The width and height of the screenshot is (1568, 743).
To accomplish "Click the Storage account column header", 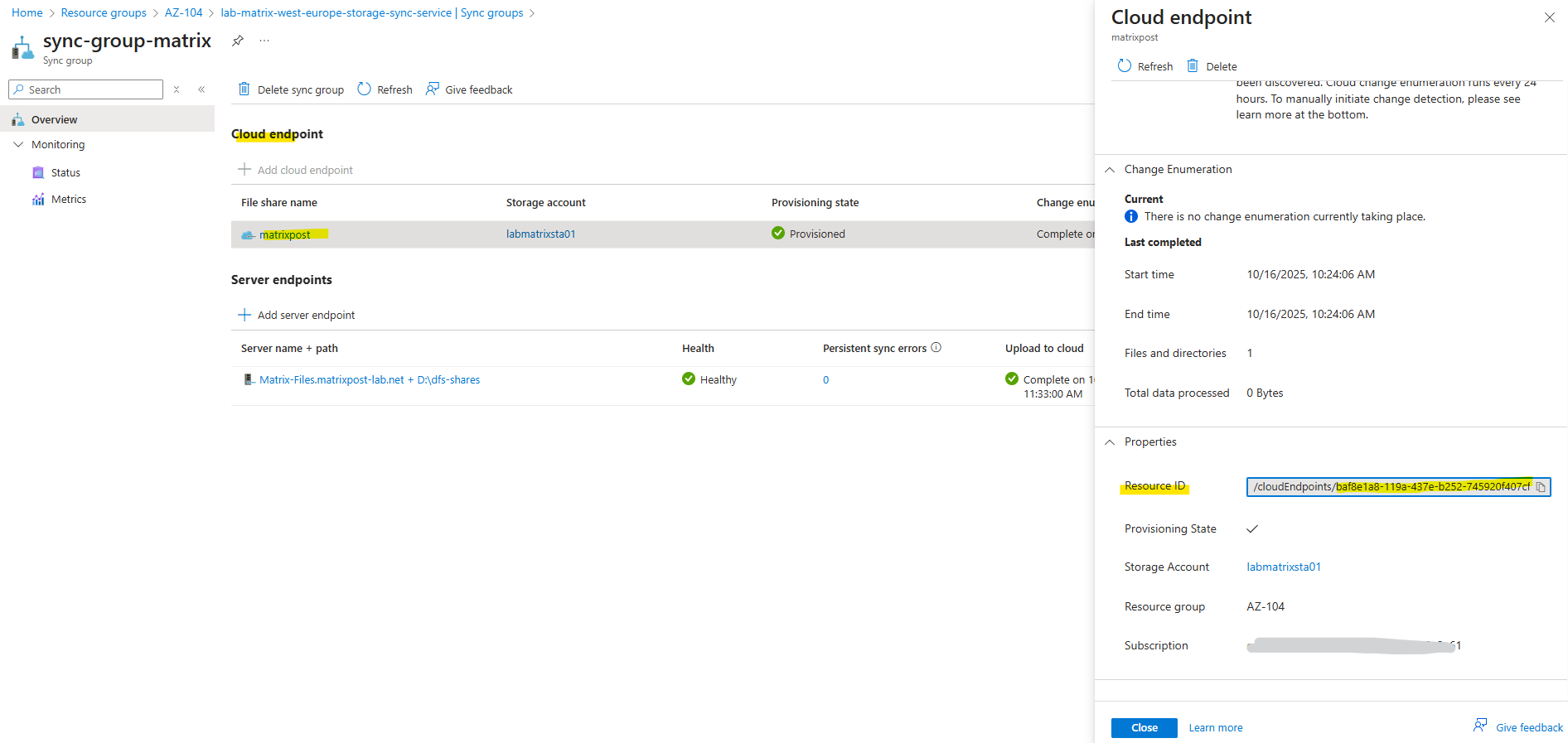I will click(546, 202).
